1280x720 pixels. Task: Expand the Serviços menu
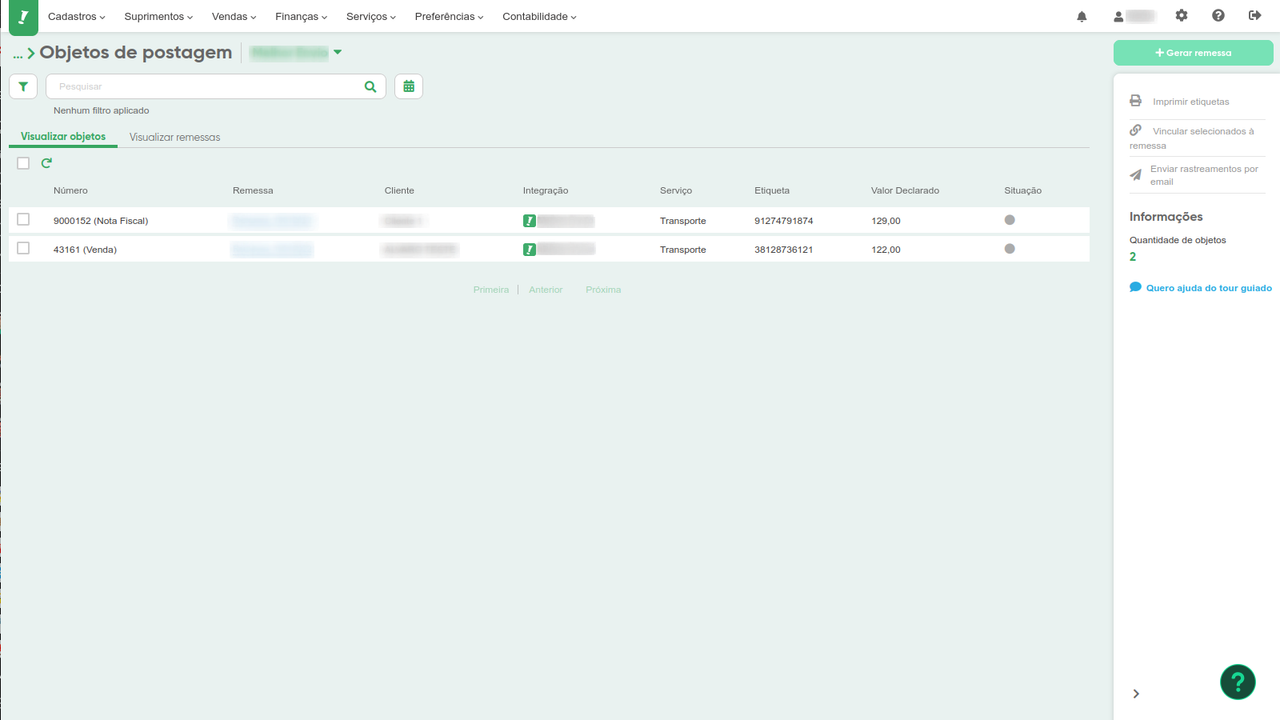[371, 17]
